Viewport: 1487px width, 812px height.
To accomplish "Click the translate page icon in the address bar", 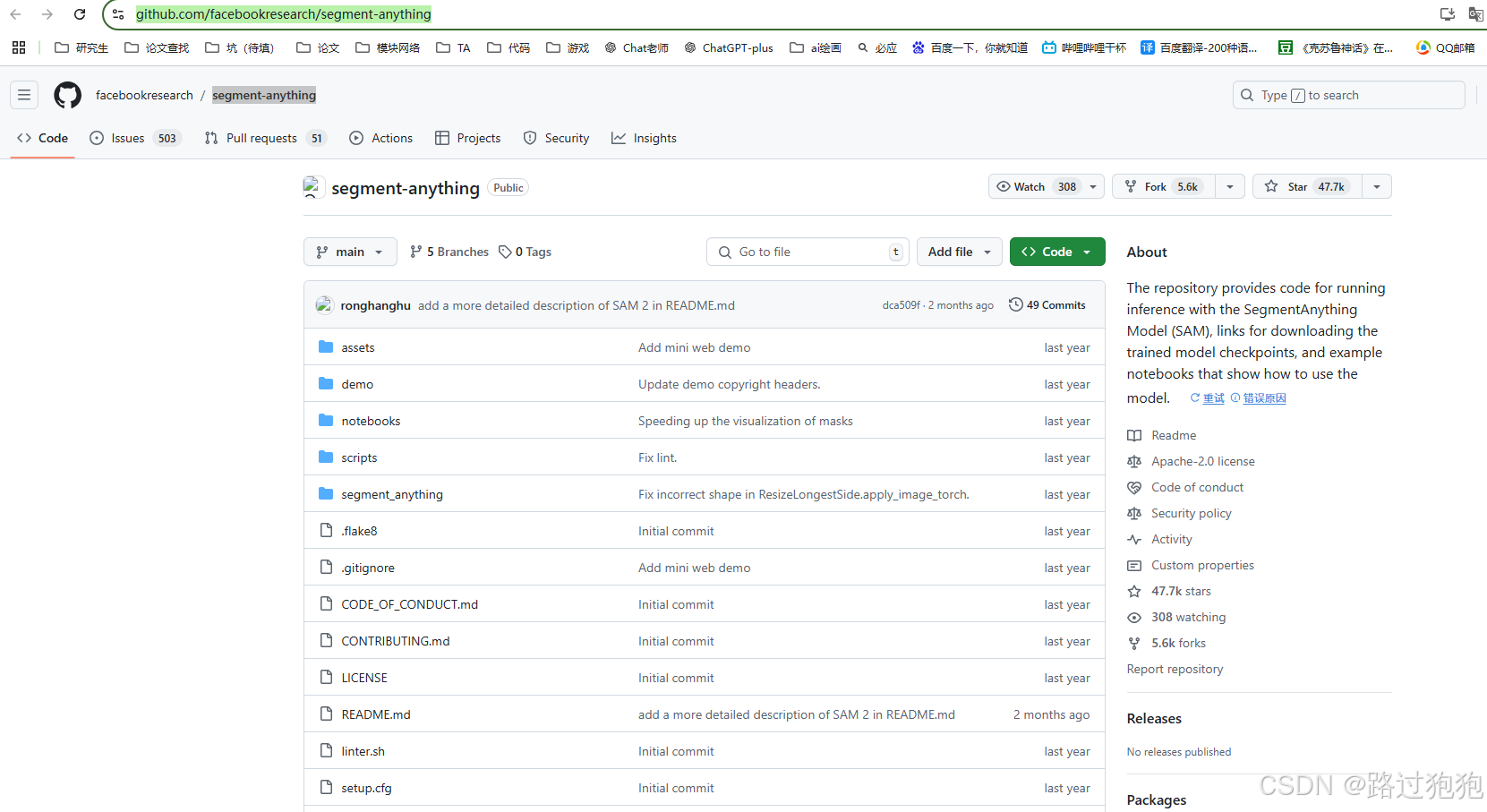I will [x=1476, y=14].
